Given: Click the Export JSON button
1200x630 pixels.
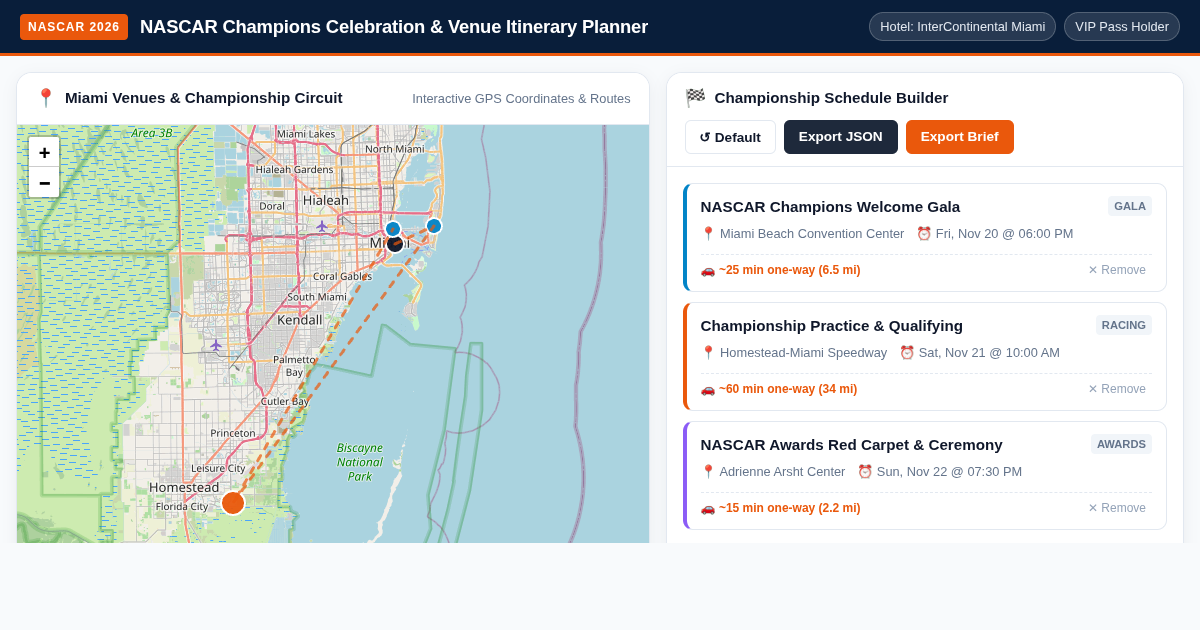Looking at the screenshot, I should (x=841, y=137).
